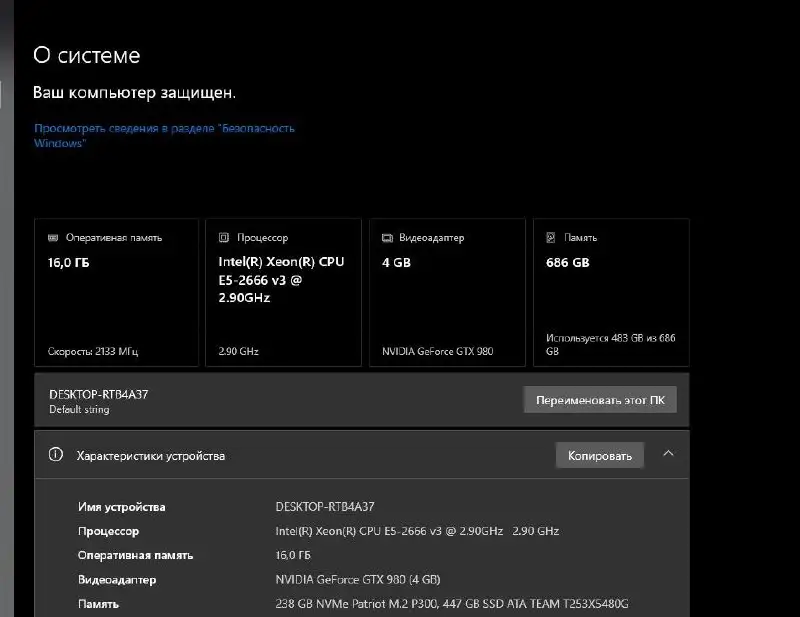This screenshot has height=617, width=800.
Task: Click the 16,0 ГБ memory value
Action: click(x=70, y=262)
